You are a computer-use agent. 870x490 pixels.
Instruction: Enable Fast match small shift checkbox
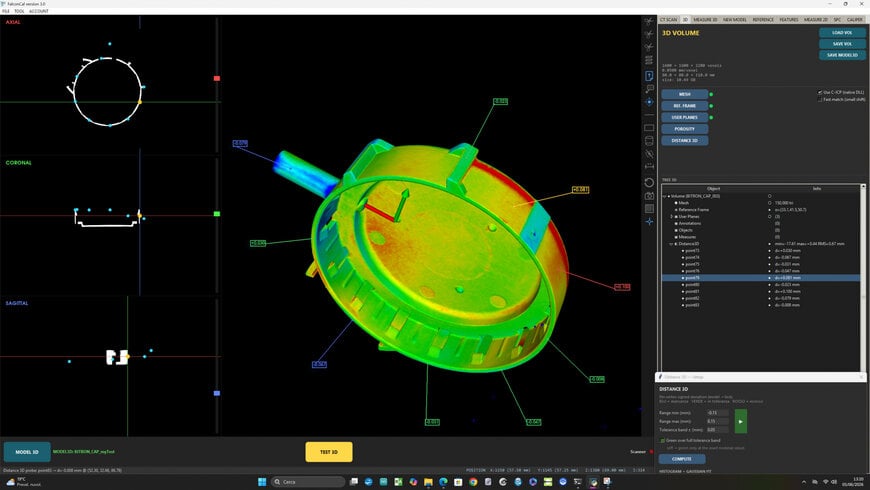pyautogui.click(x=820, y=99)
